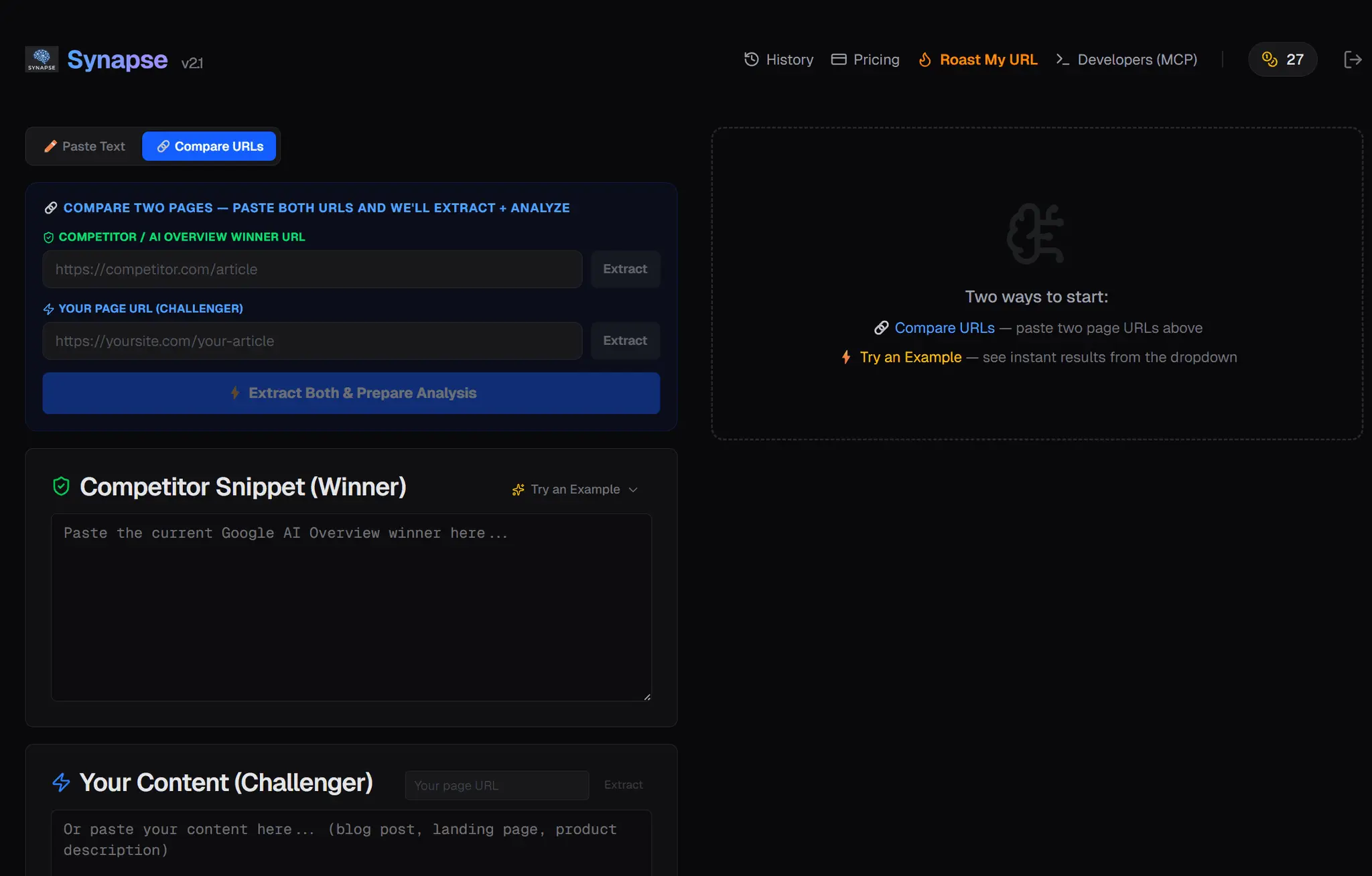This screenshot has width=1372, height=876.
Task: Click the bolt icon beside Your Page URL label
Action: [48, 309]
